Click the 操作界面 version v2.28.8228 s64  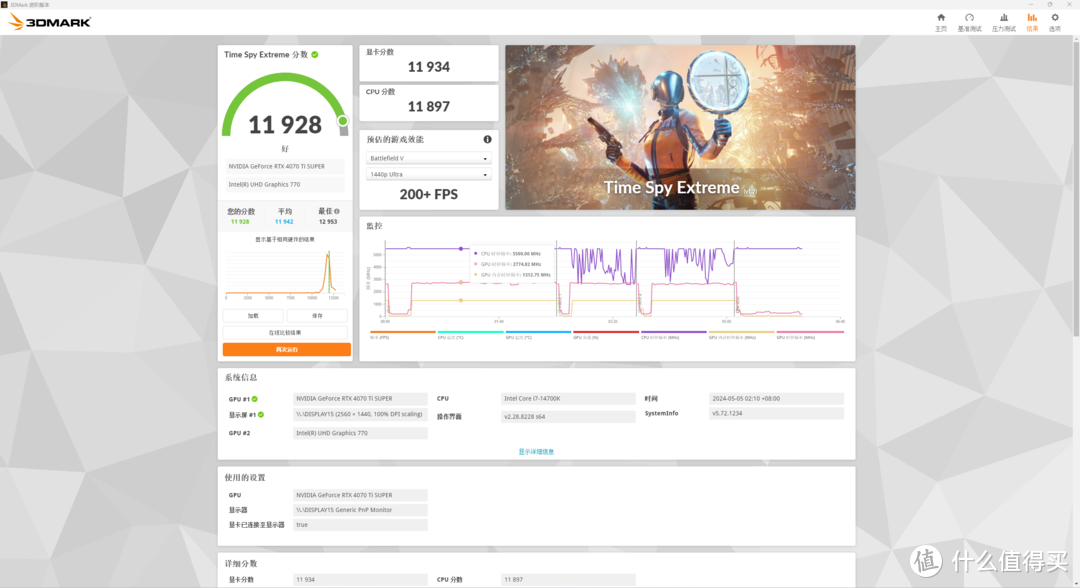click(568, 417)
